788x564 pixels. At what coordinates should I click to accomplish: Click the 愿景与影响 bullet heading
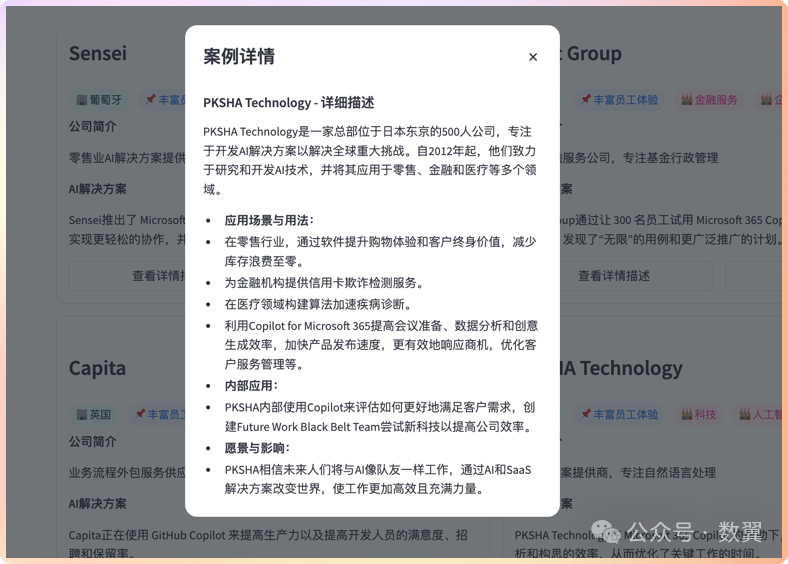tap(257, 448)
